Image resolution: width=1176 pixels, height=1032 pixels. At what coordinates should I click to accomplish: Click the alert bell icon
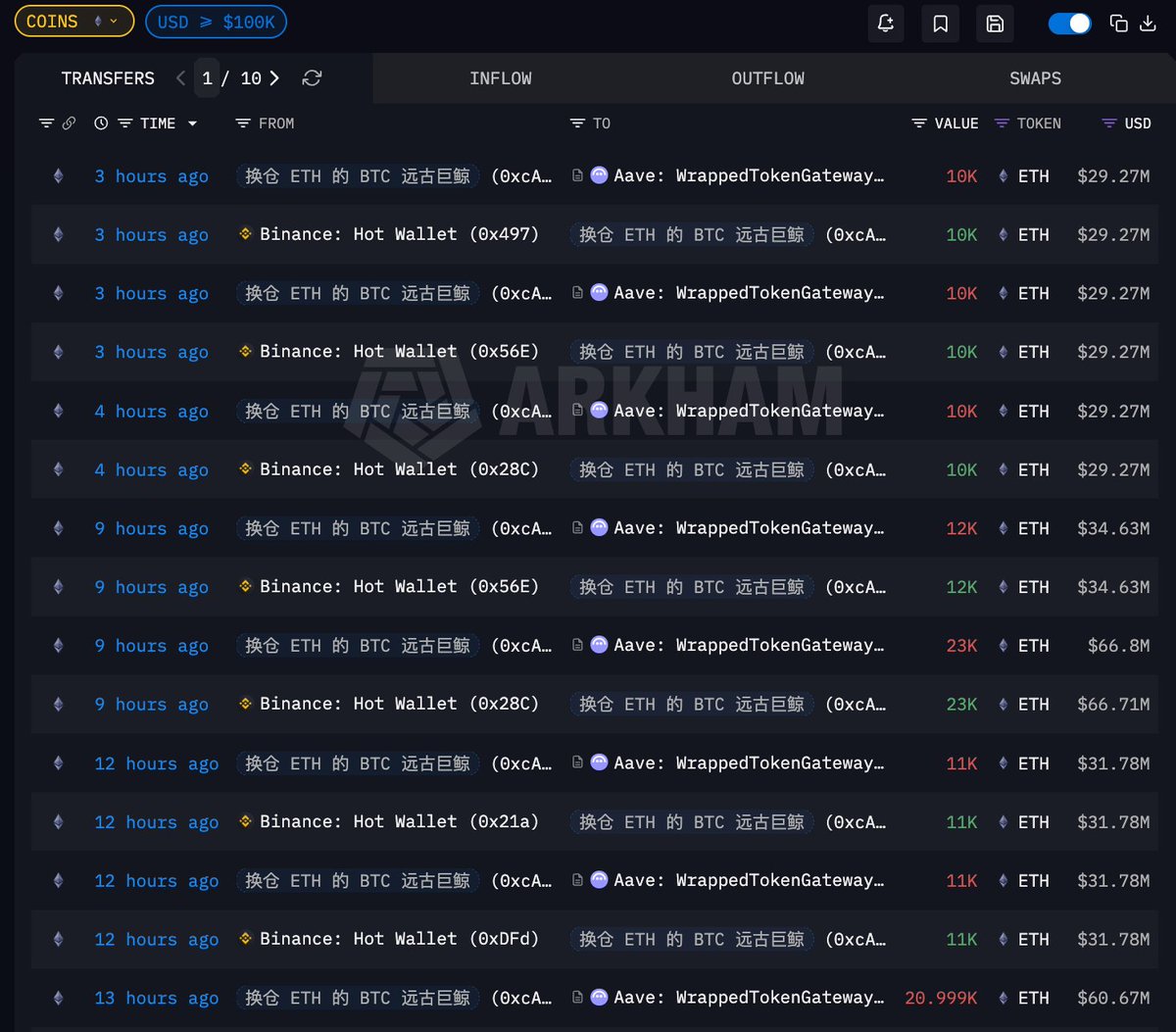(x=885, y=24)
